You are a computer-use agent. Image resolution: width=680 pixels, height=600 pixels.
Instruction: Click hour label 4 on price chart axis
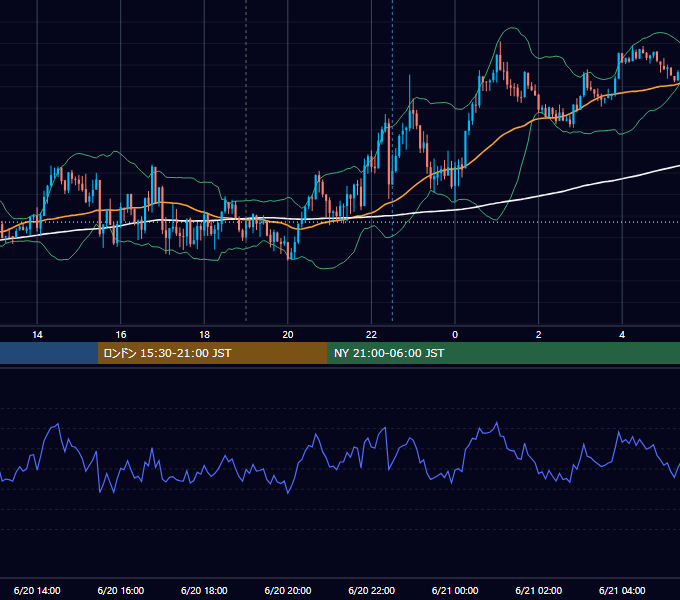pyautogui.click(x=622, y=335)
